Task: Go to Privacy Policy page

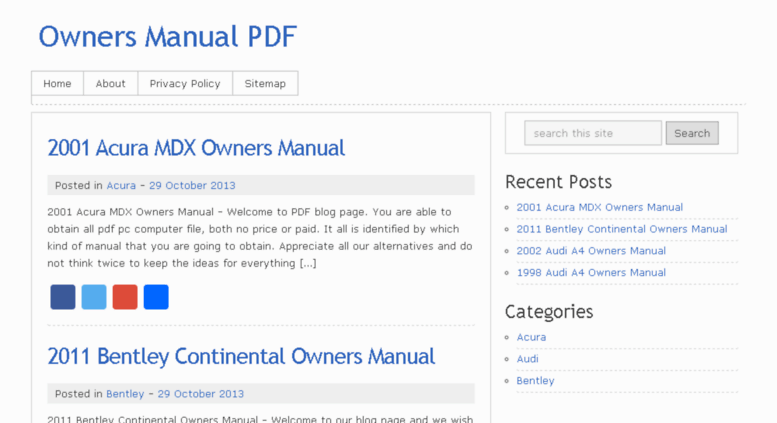Action: click(x=185, y=83)
